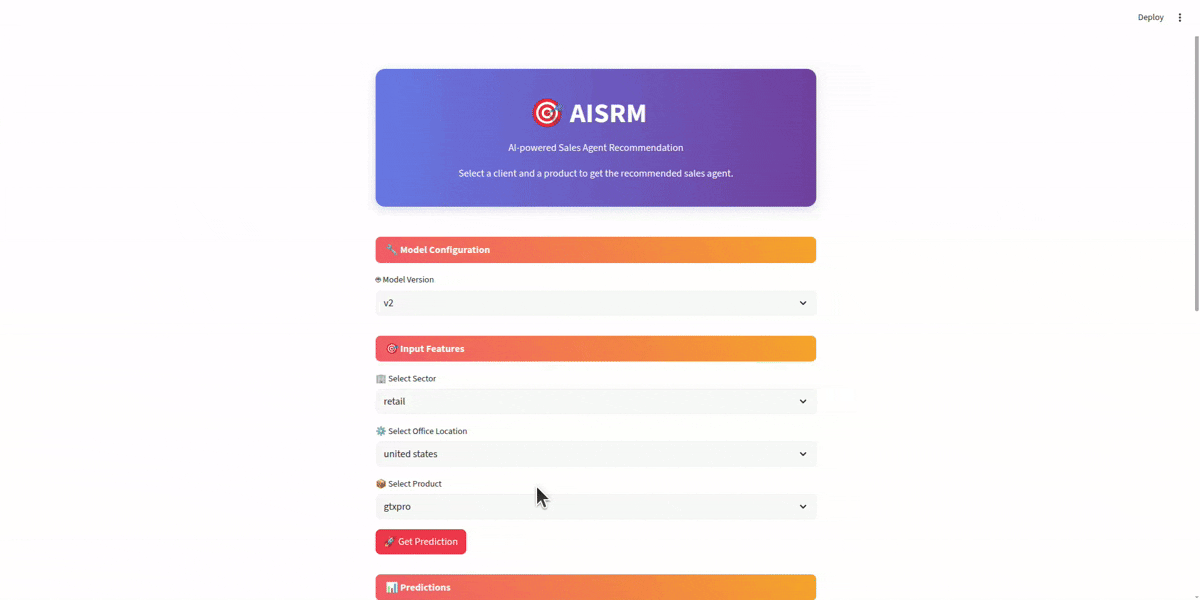Click the globe icon next to Select Office Location
This screenshot has width=1200, height=600.
(379, 430)
